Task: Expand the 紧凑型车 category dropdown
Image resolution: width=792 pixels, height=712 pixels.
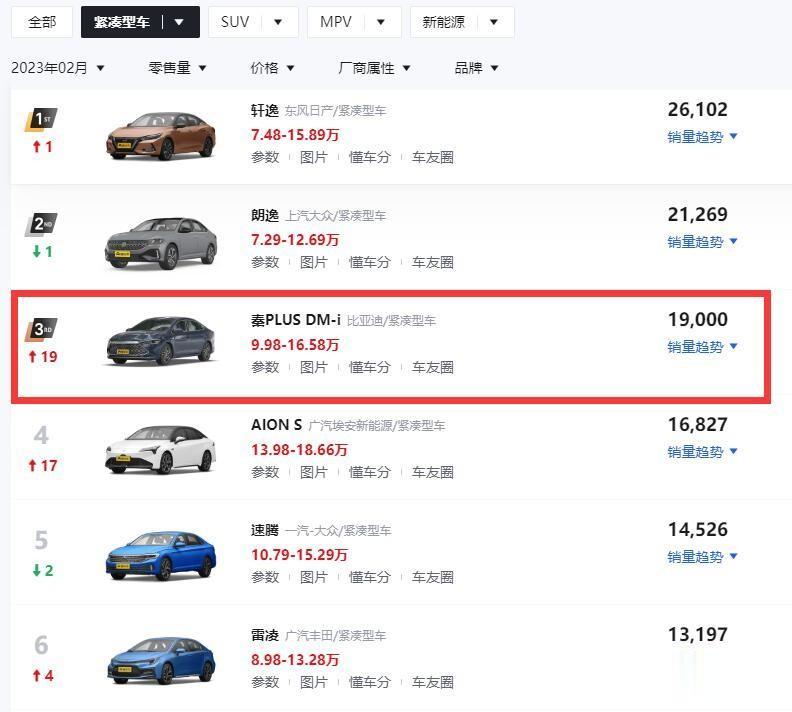Action: [179, 22]
